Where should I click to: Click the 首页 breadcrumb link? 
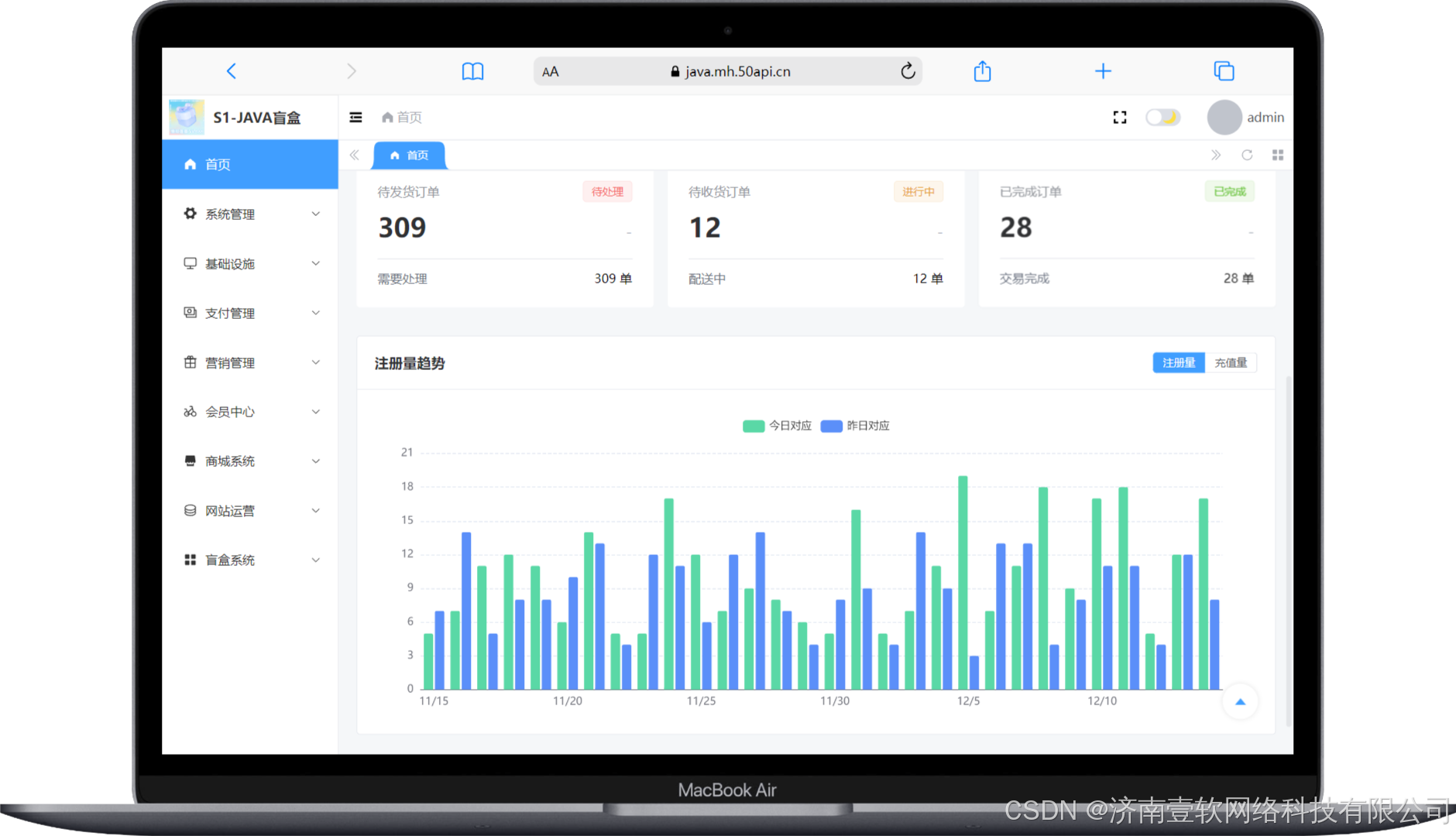point(402,117)
